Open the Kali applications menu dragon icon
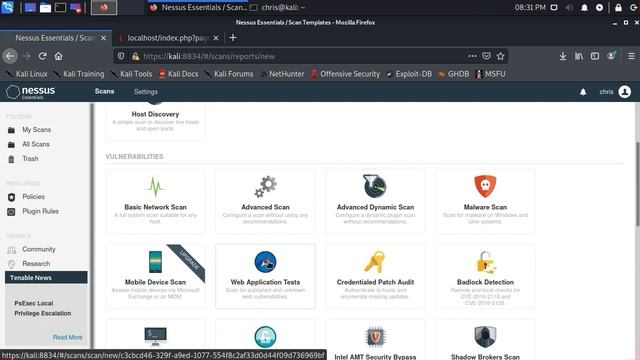 [x=7, y=7]
